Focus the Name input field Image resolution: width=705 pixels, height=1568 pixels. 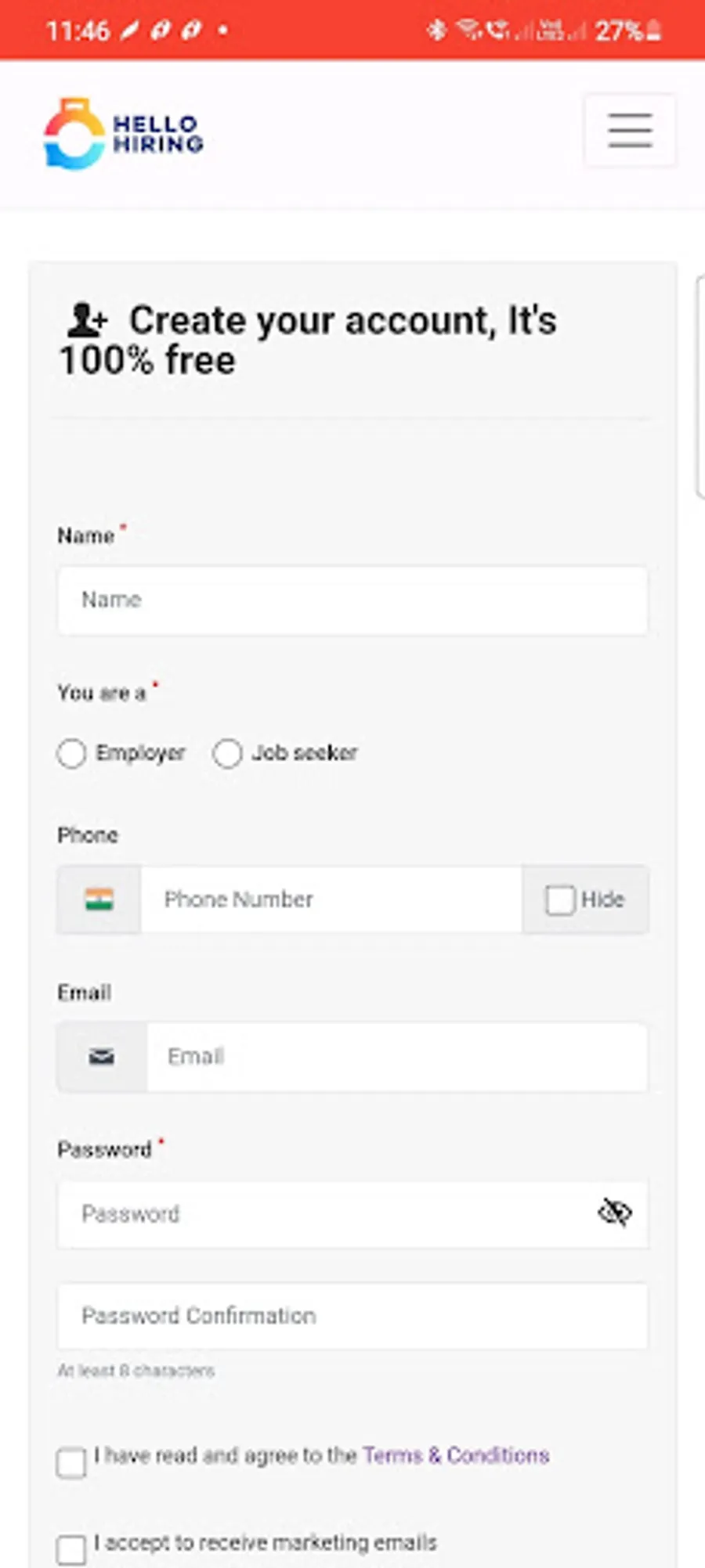pyautogui.click(x=352, y=600)
